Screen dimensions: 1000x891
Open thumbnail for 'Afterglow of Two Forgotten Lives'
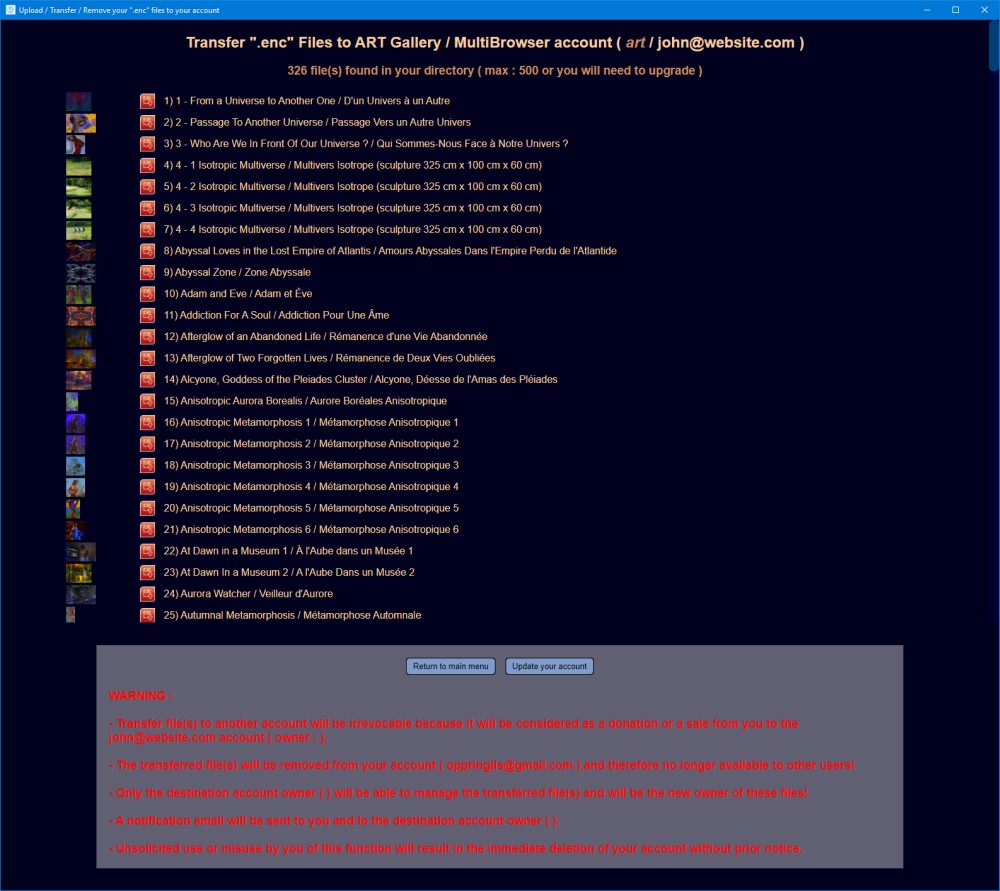click(81, 358)
